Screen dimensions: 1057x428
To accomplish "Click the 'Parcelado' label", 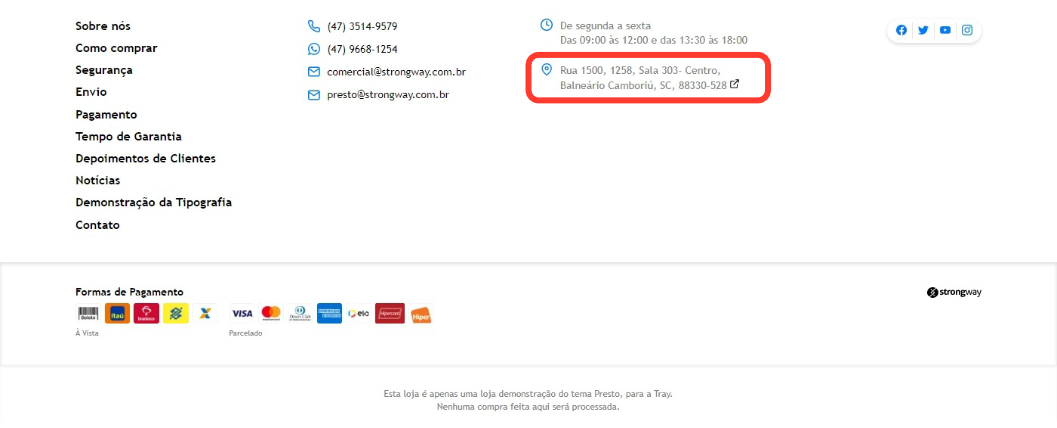I will pyautogui.click(x=246, y=334).
